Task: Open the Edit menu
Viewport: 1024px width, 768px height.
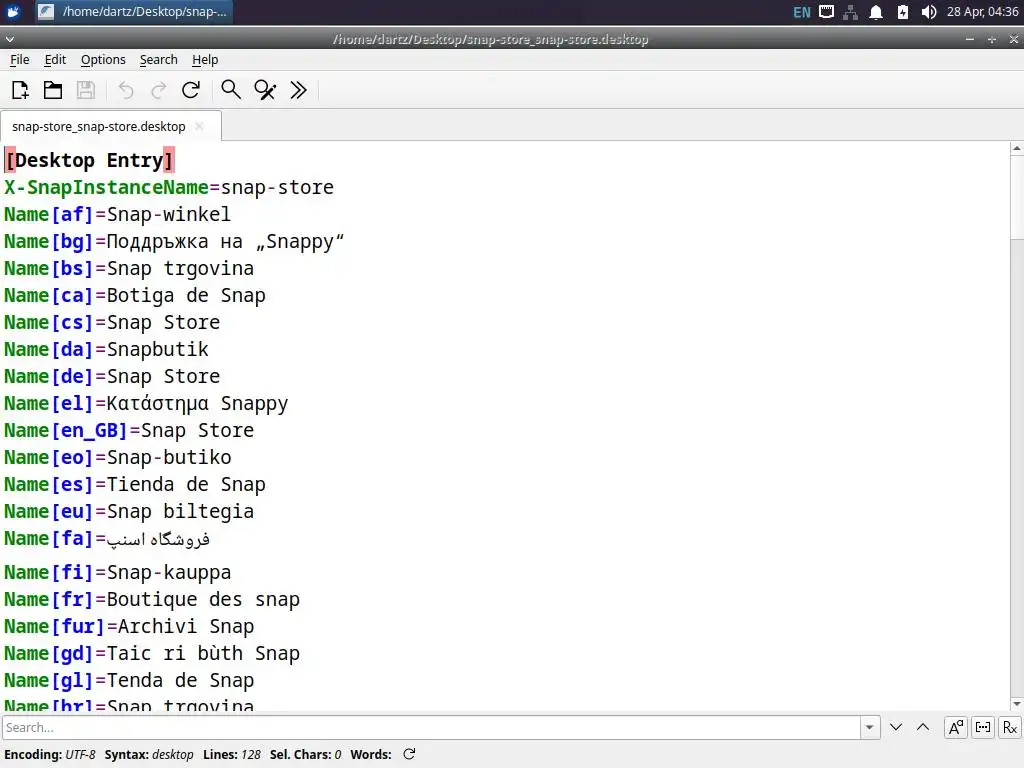Action: 55,59
